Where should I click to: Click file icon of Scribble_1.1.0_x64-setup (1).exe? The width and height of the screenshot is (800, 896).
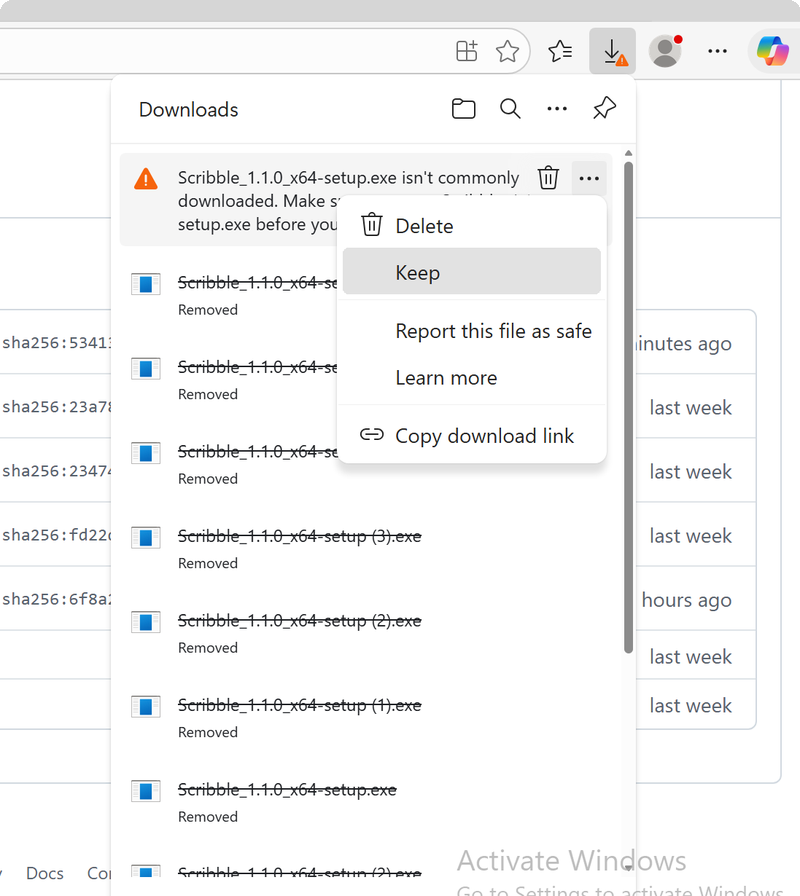pyautogui.click(x=146, y=707)
